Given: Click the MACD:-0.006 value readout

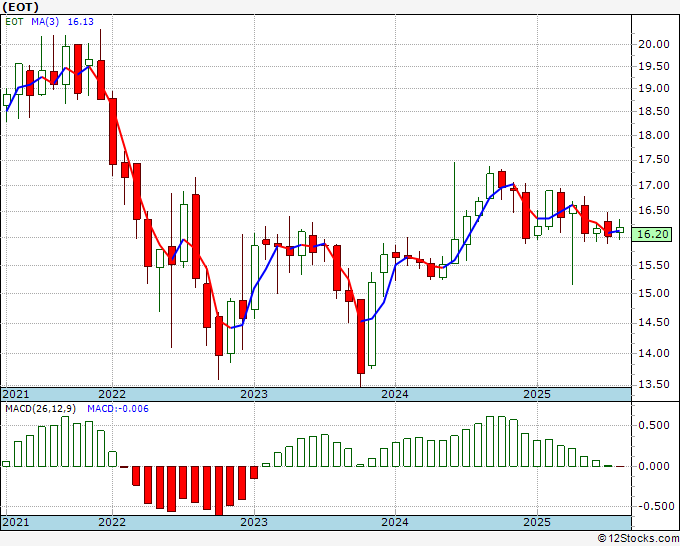Looking at the screenshot, I should [x=118, y=409].
